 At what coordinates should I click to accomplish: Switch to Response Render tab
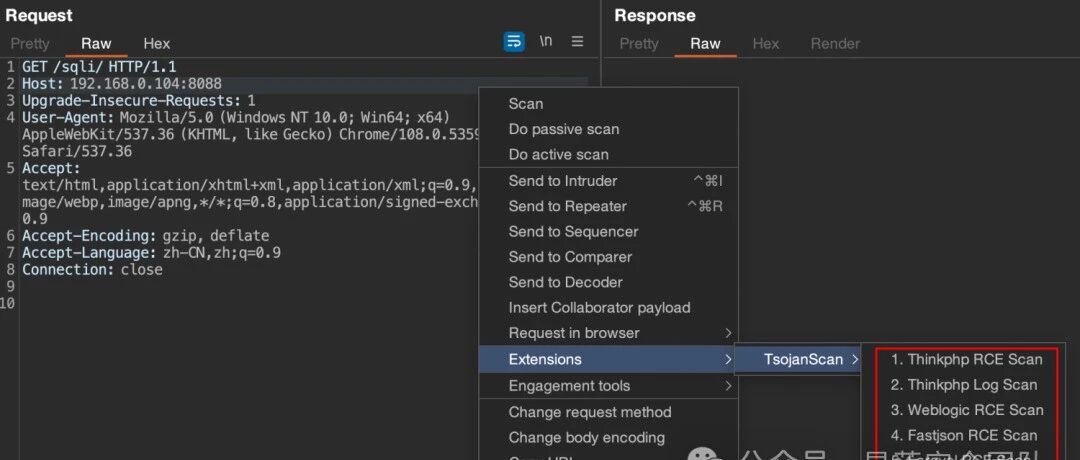coord(835,43)
